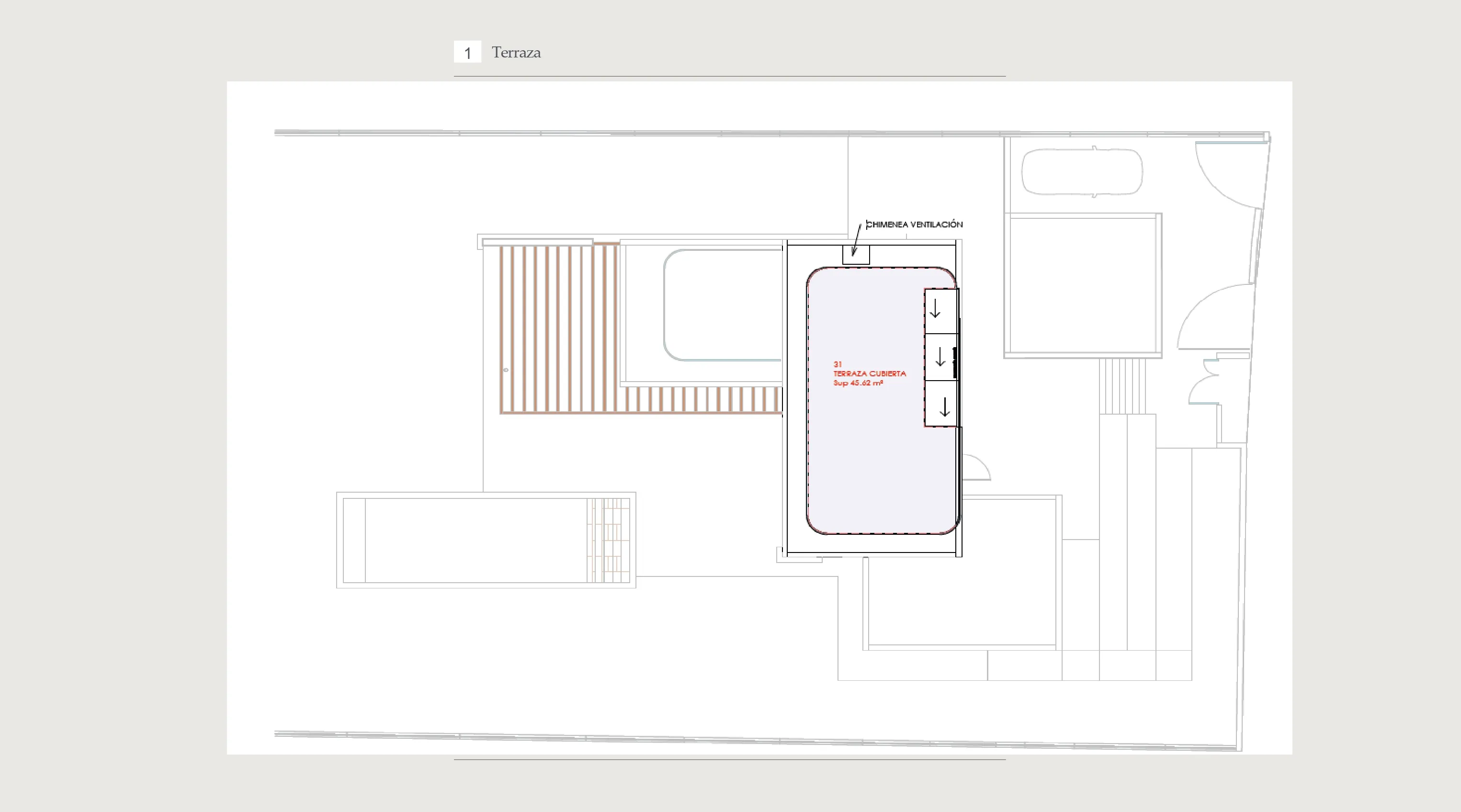Click the bottom stair down-arrow
This screenshot has height=812, width=1461.
tap(944, 406)
